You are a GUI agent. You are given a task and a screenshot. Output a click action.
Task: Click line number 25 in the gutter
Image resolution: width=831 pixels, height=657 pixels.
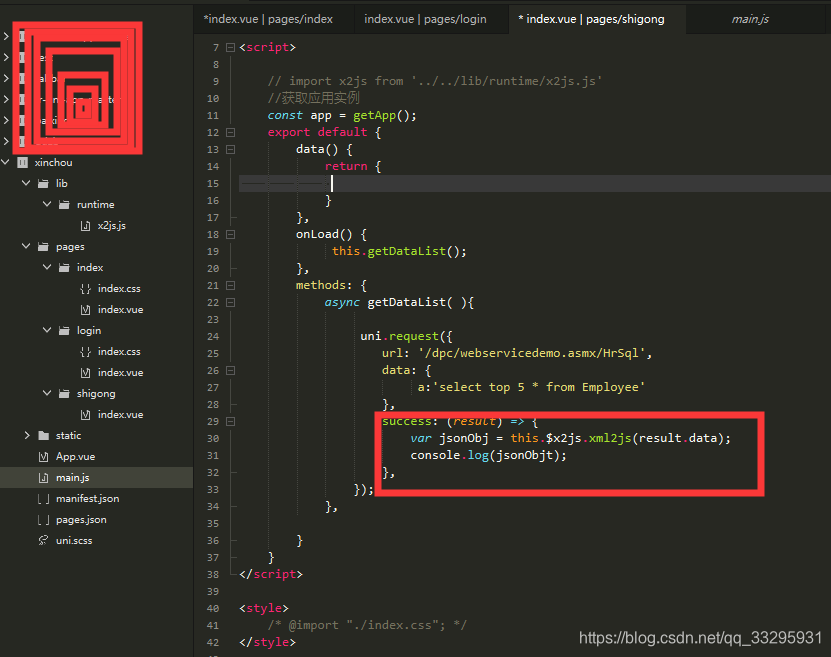[212, 352]
